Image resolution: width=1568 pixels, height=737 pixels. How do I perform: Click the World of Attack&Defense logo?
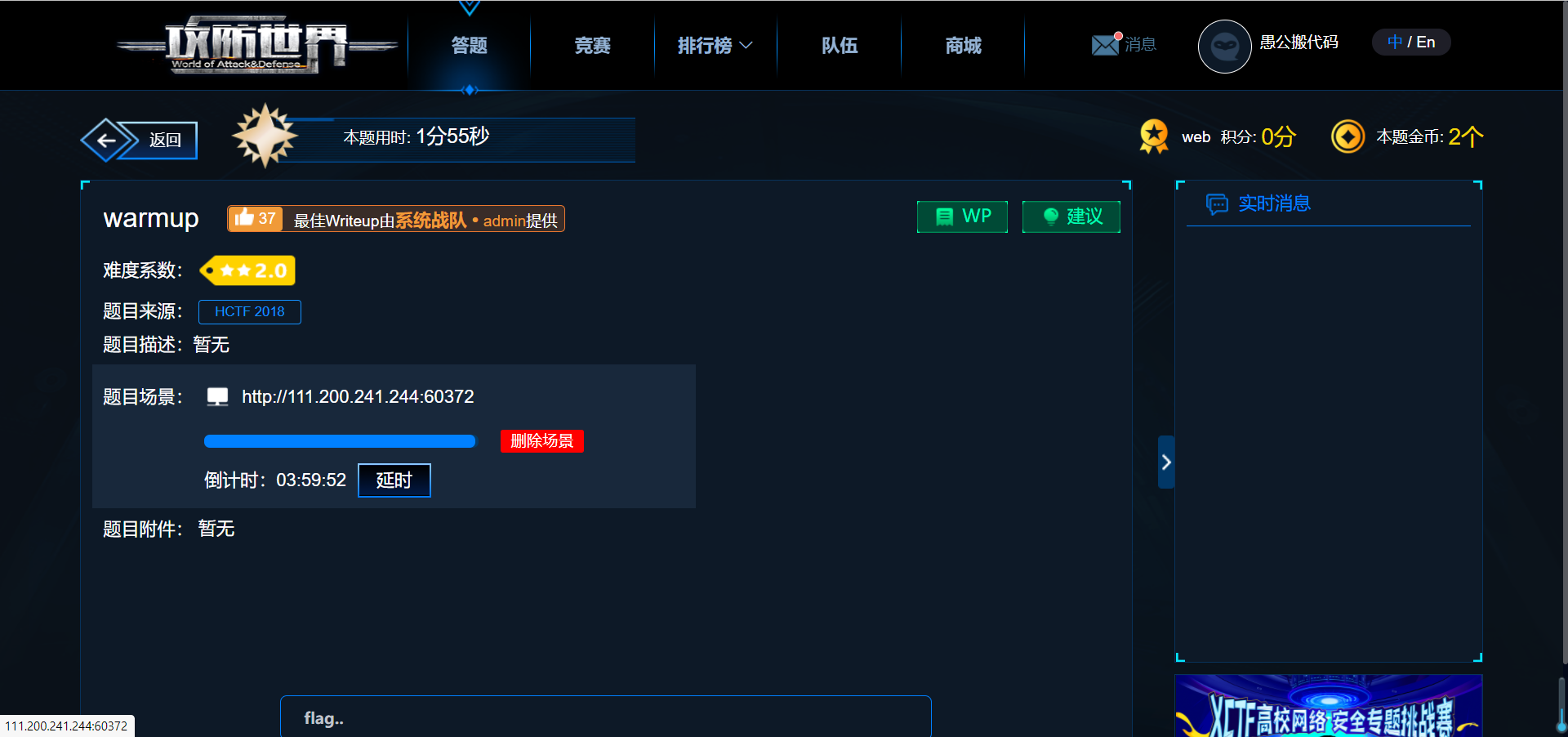[x=257, y=45]
